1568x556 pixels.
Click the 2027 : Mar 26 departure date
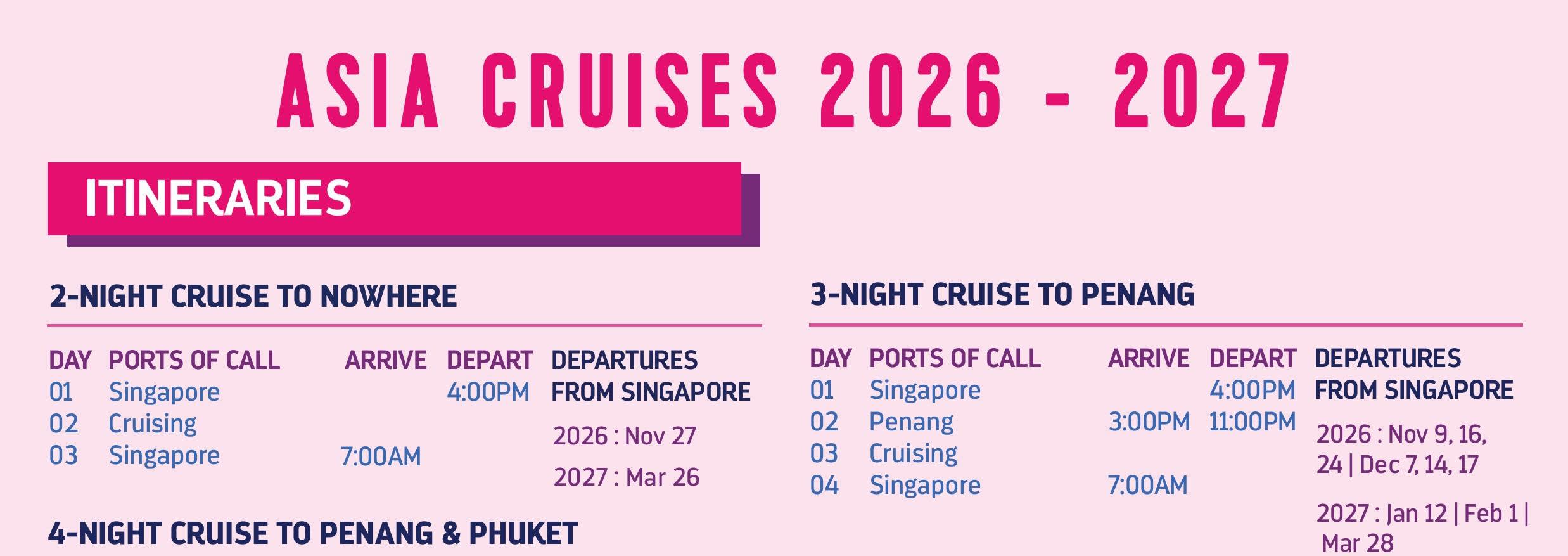(626, 477)
